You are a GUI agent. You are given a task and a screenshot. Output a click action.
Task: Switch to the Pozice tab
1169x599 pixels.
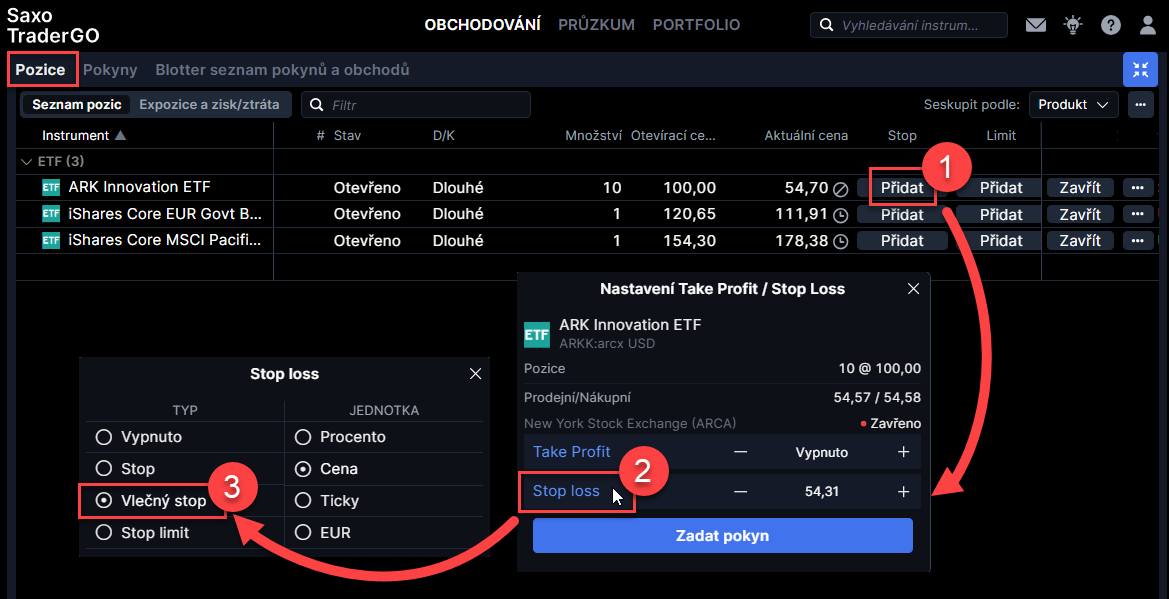41,70
